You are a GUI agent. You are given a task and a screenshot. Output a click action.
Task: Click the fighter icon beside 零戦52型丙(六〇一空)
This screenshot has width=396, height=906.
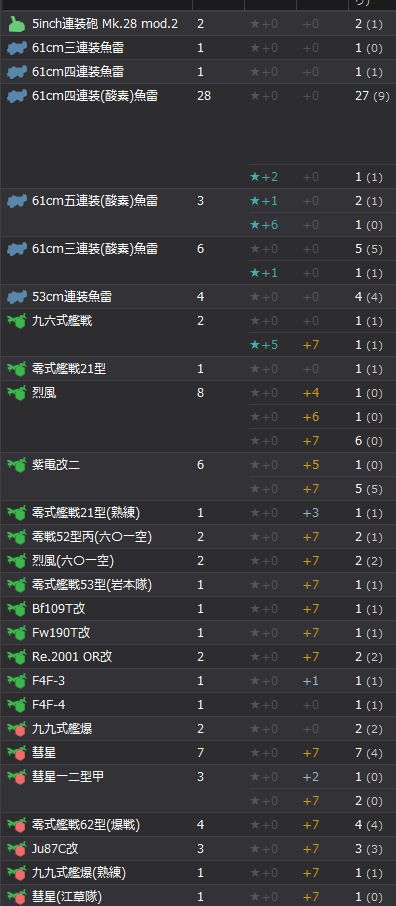tap(17, 537)
